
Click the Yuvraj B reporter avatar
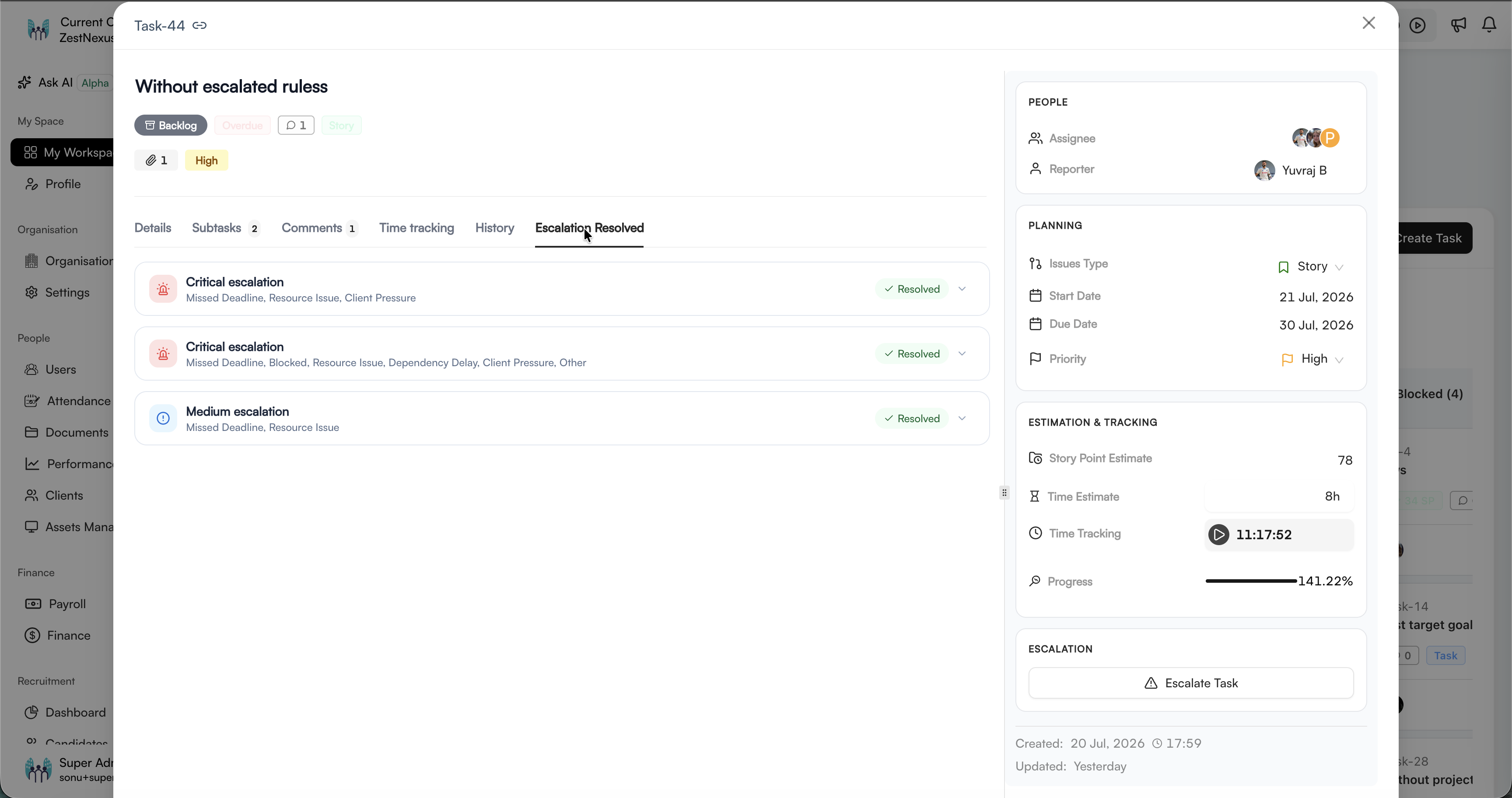coord(1264,170)
